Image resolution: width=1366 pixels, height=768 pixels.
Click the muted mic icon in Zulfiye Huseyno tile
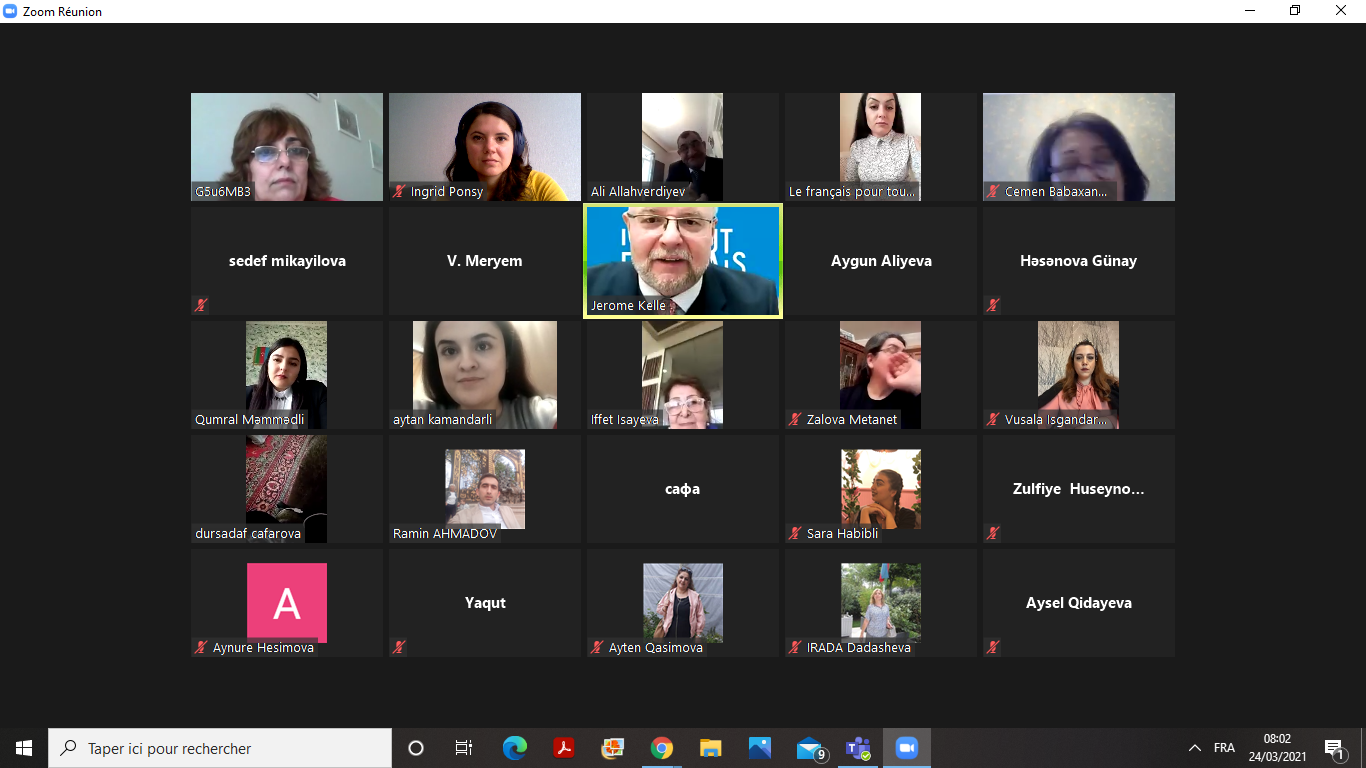(993, 533)
